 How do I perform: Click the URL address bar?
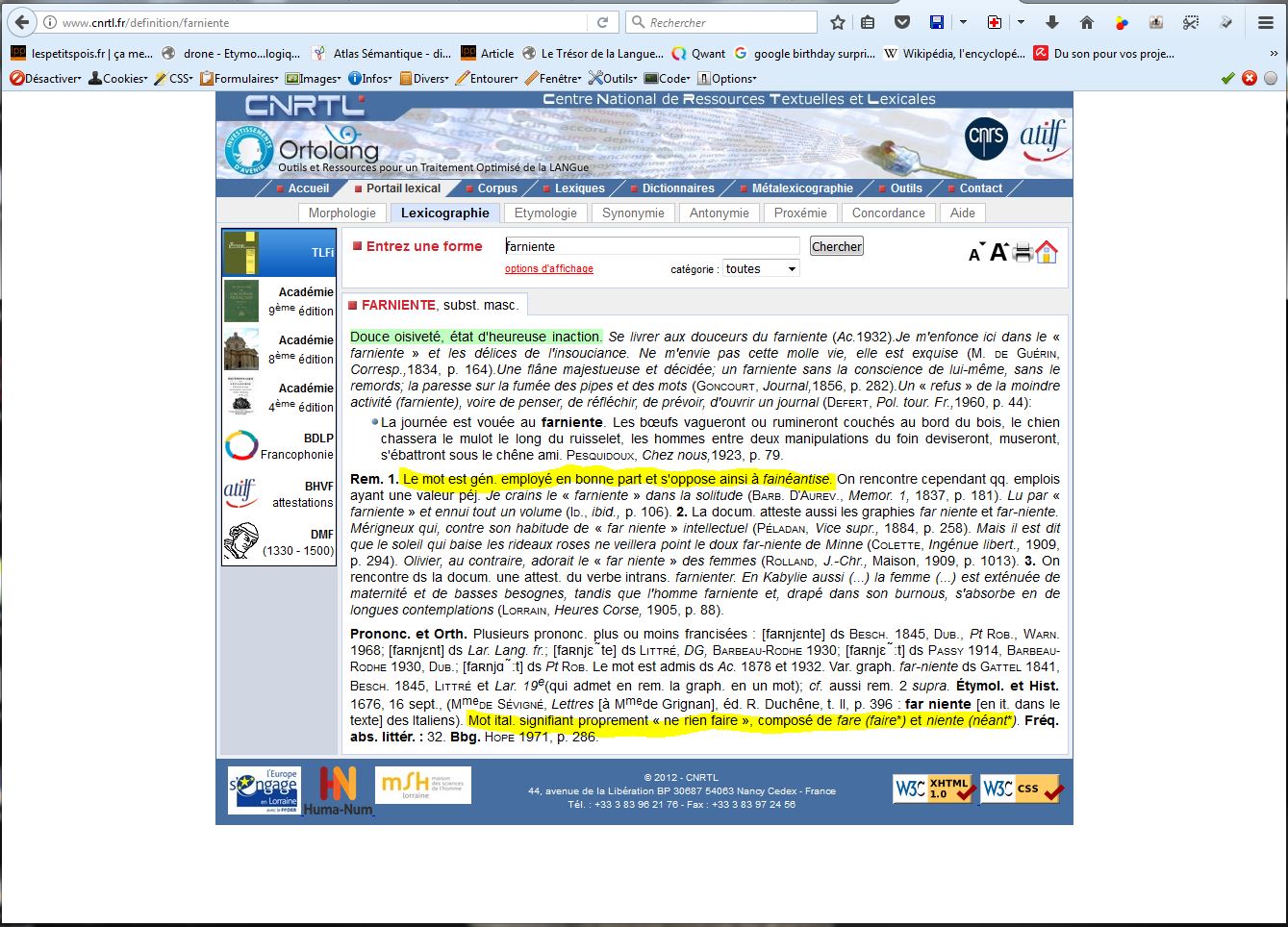click(x=323, y=22)
